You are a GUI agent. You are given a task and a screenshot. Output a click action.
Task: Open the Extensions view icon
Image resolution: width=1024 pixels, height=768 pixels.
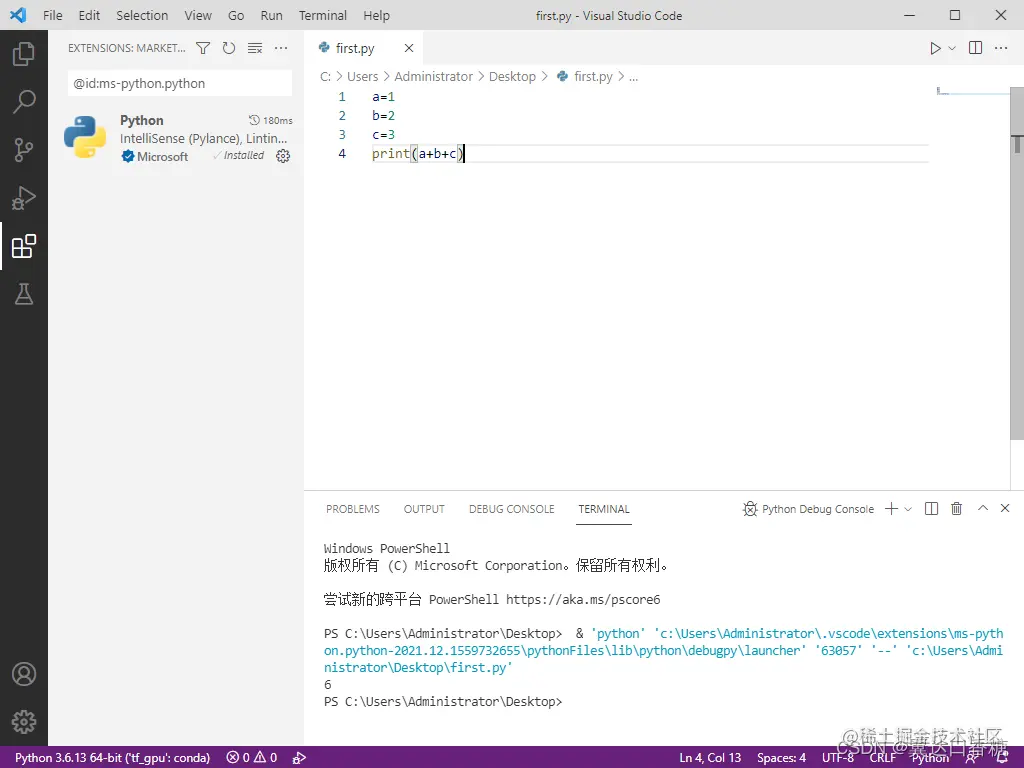[x=24, y=246]
